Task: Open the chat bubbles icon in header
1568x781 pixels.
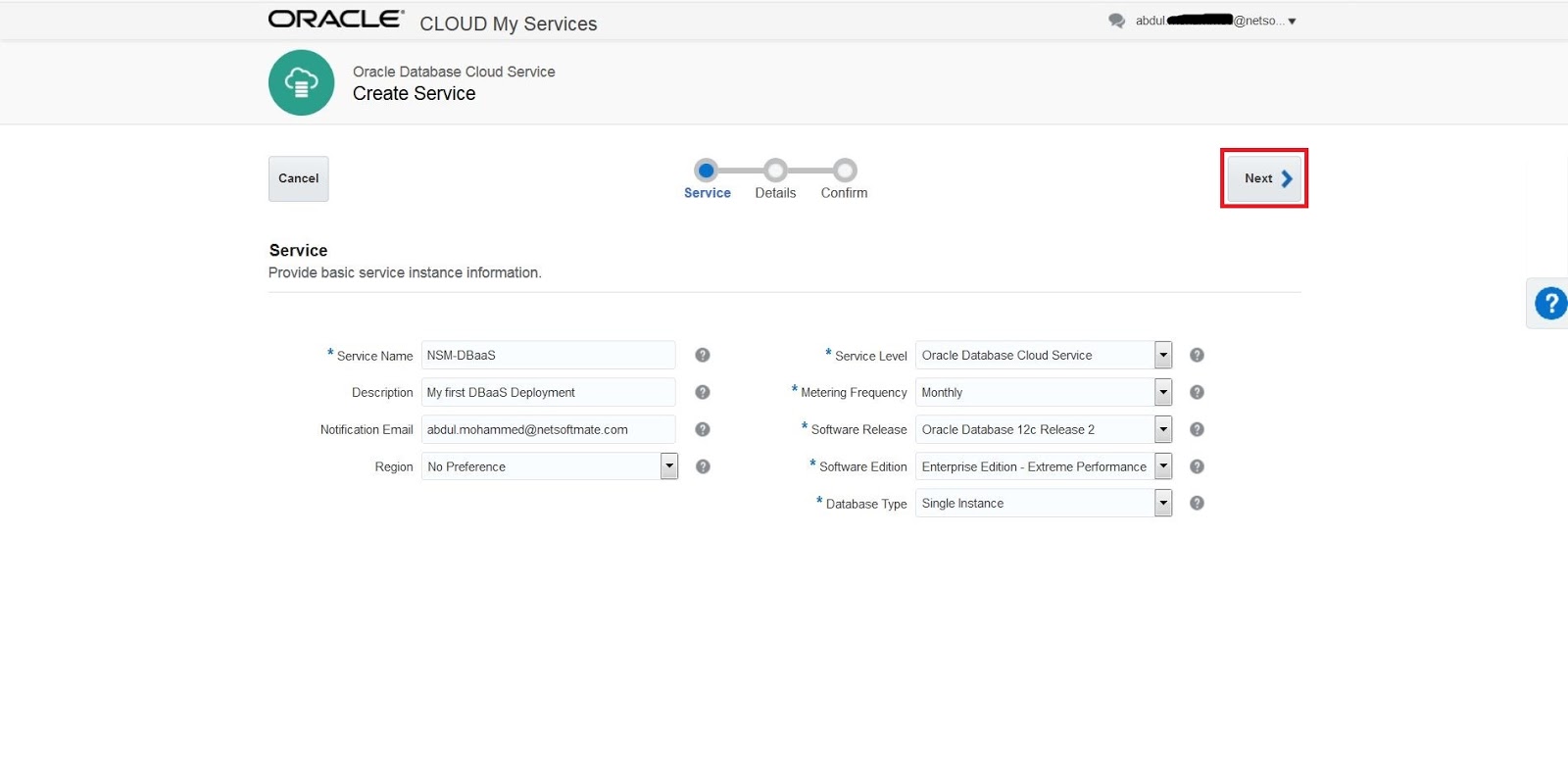Action: point(1116,21)
